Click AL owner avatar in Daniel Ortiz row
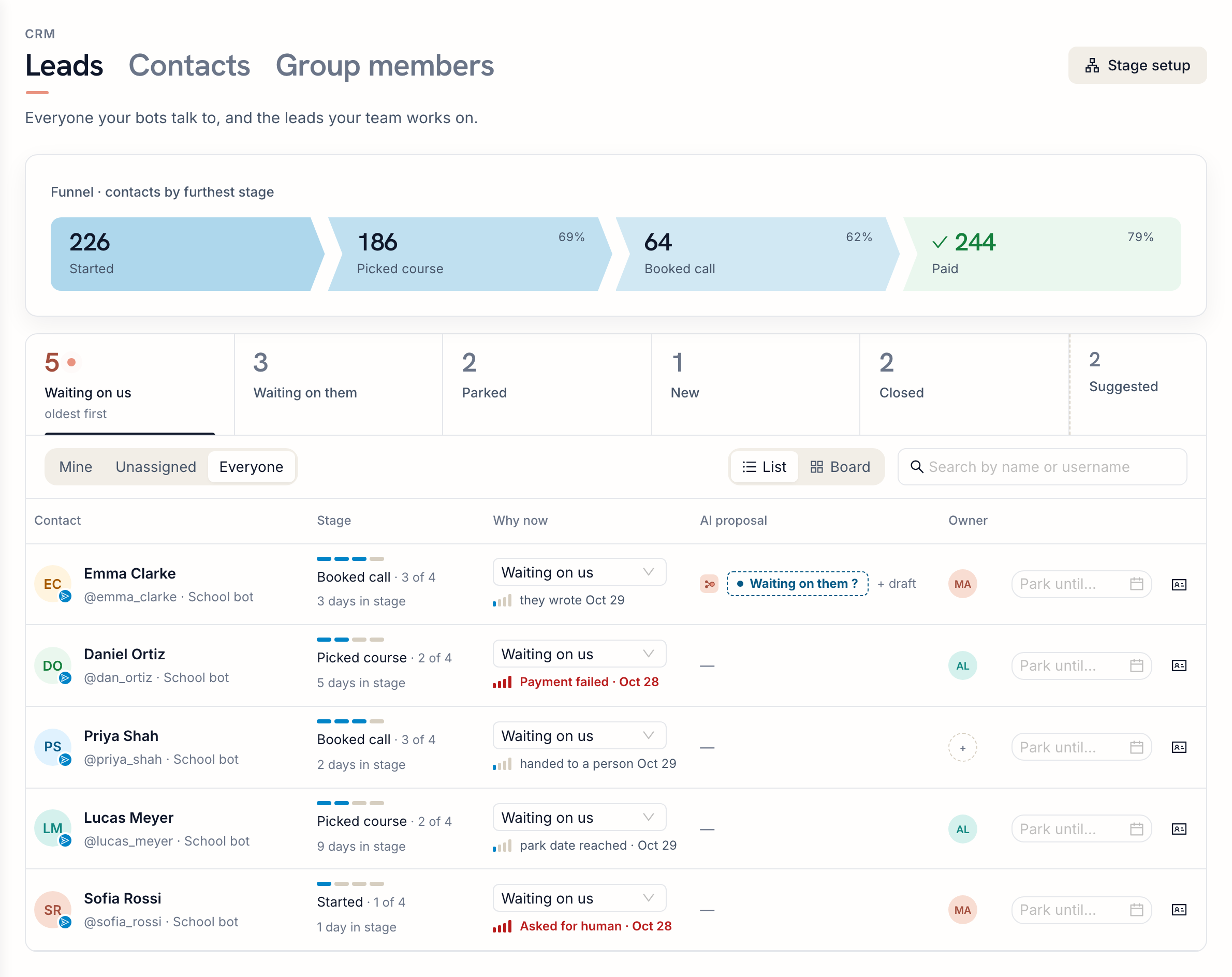Image resolution: width=1232 pixels, height=977 pixels. pos(962,665)
